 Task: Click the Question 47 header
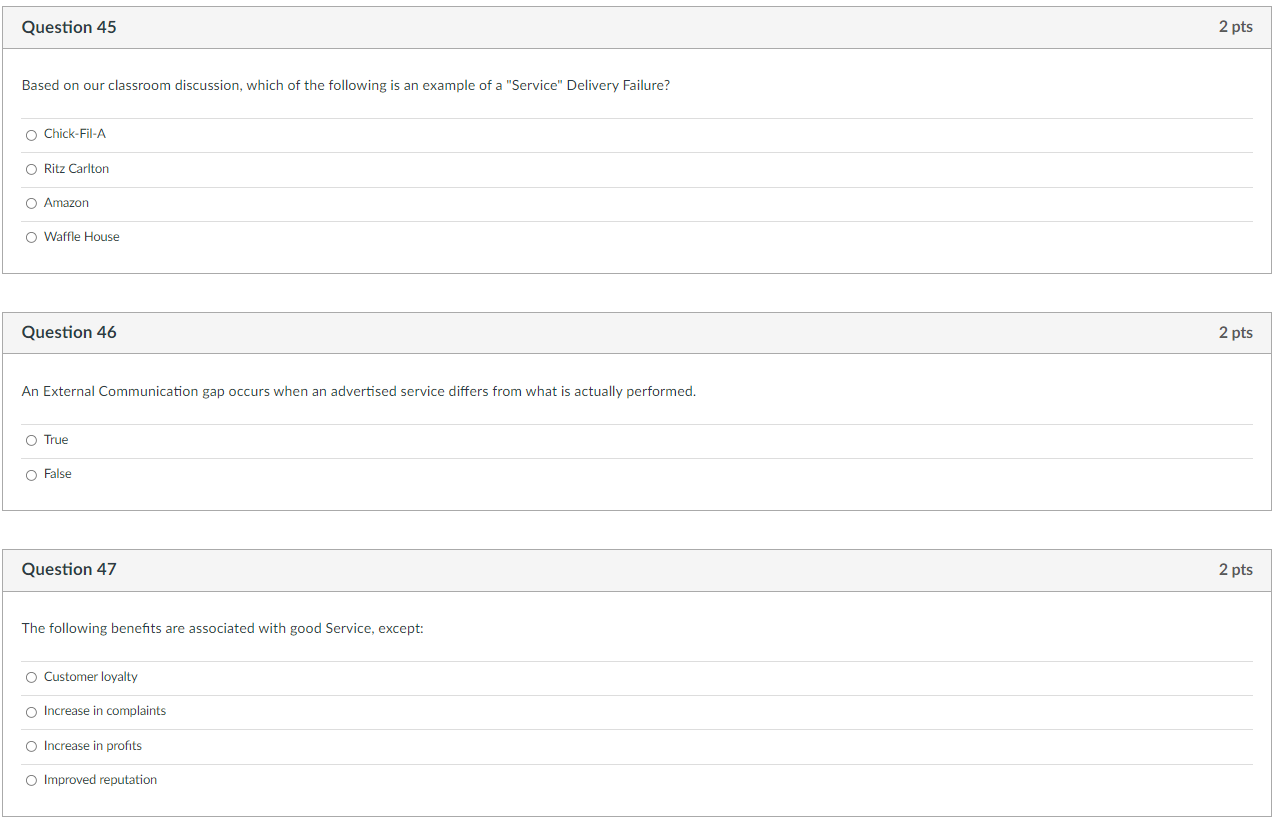coord(69,569)
